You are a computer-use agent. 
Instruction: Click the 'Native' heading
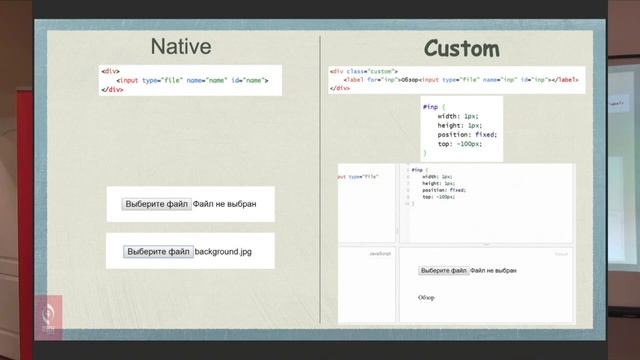(x=181, y=46)
